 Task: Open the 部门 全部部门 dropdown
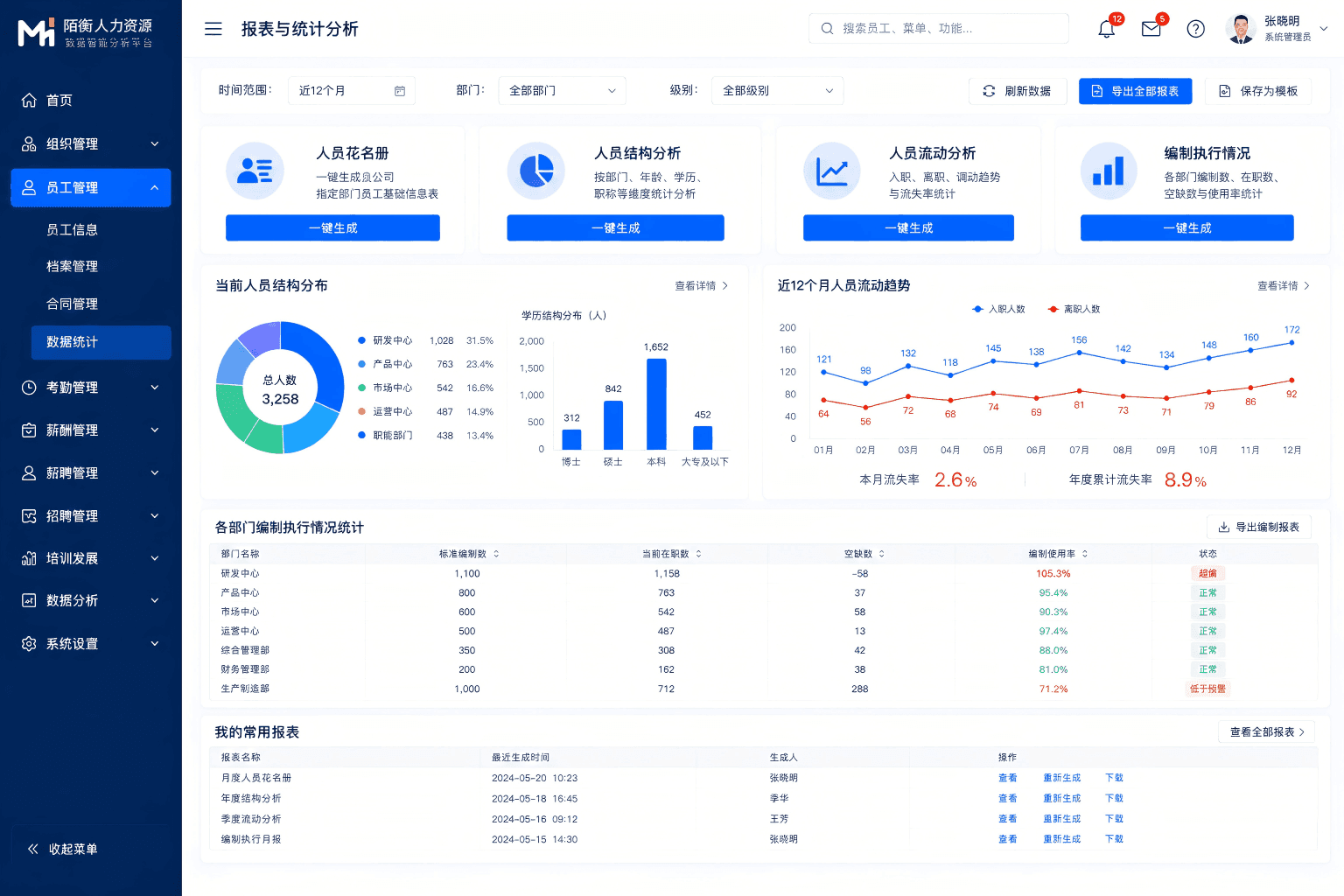click(563, 91)
